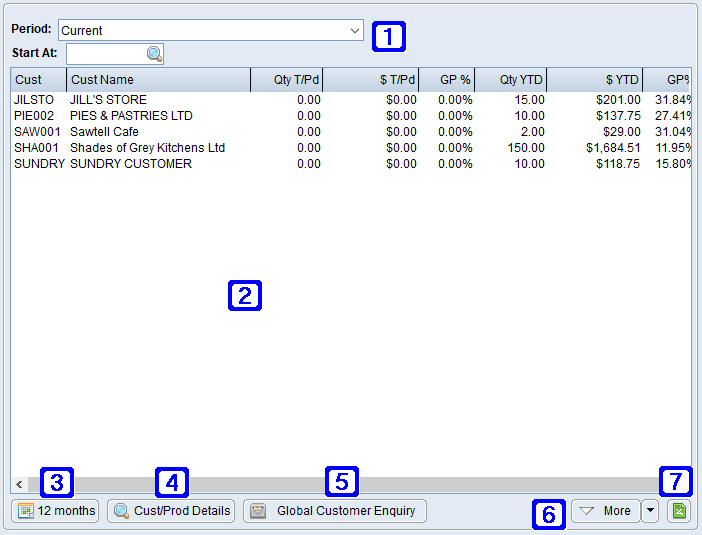Sort by the Cust Name column header
Image resolution: width=702 pixels, height=535 pixels.
point(158,80)
